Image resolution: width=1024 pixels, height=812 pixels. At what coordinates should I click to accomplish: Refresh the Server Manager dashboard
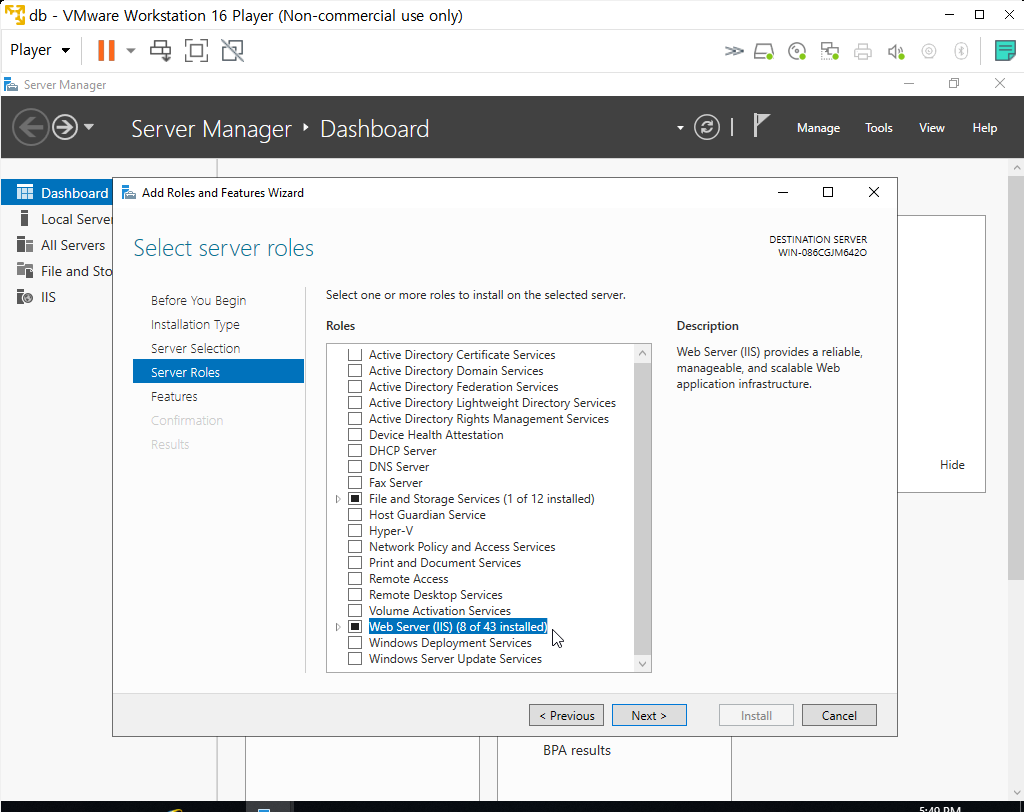coord(707,127)
